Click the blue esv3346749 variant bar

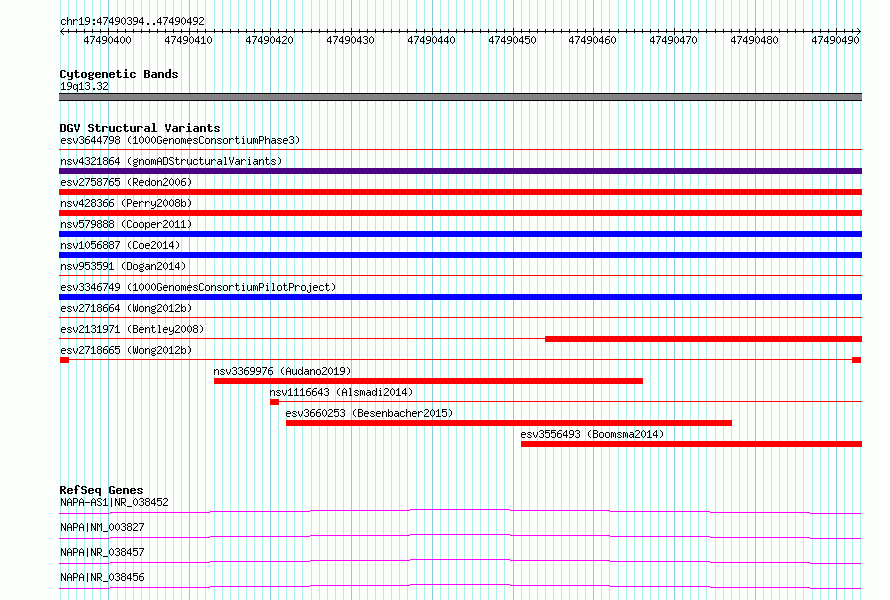coord(460,297)
